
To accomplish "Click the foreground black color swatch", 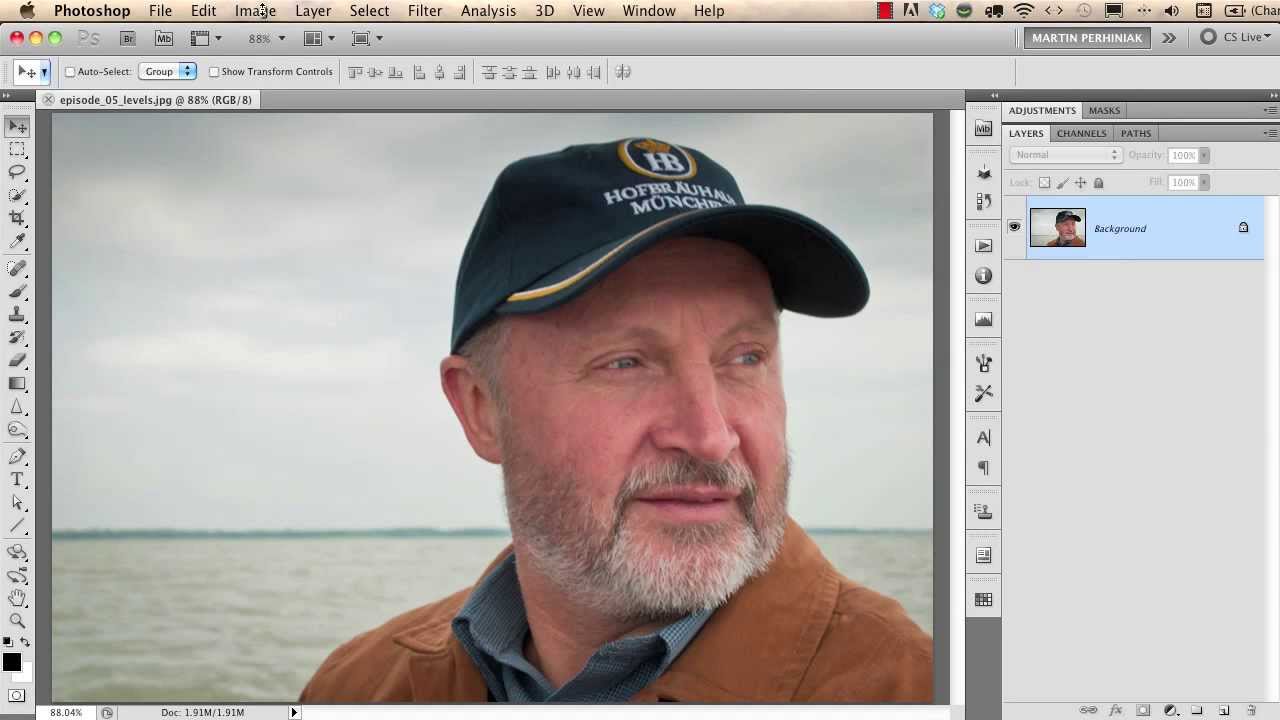I will pos(11,662).
